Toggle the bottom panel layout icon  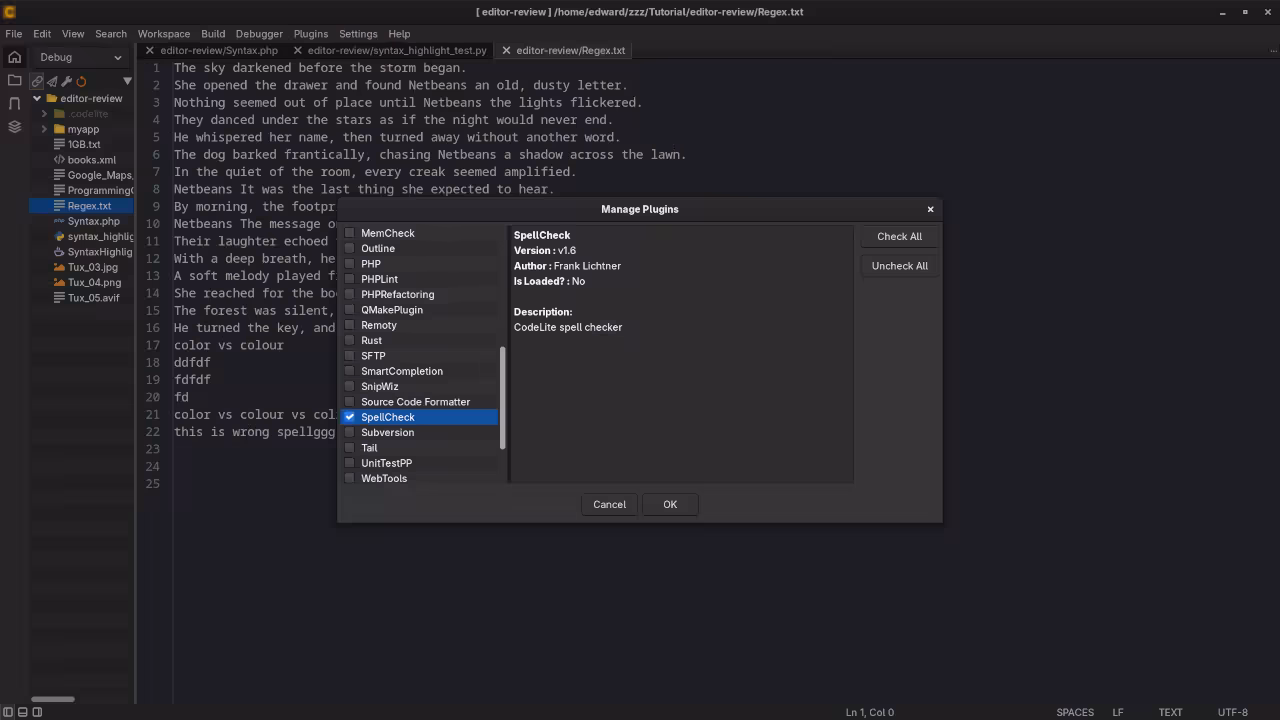pyautogui.click(x=22, y=712)
